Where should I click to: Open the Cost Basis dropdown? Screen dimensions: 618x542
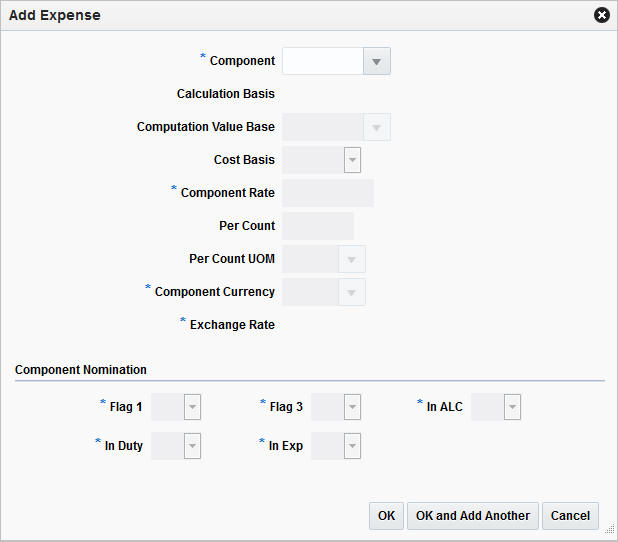tap(351, 160)
